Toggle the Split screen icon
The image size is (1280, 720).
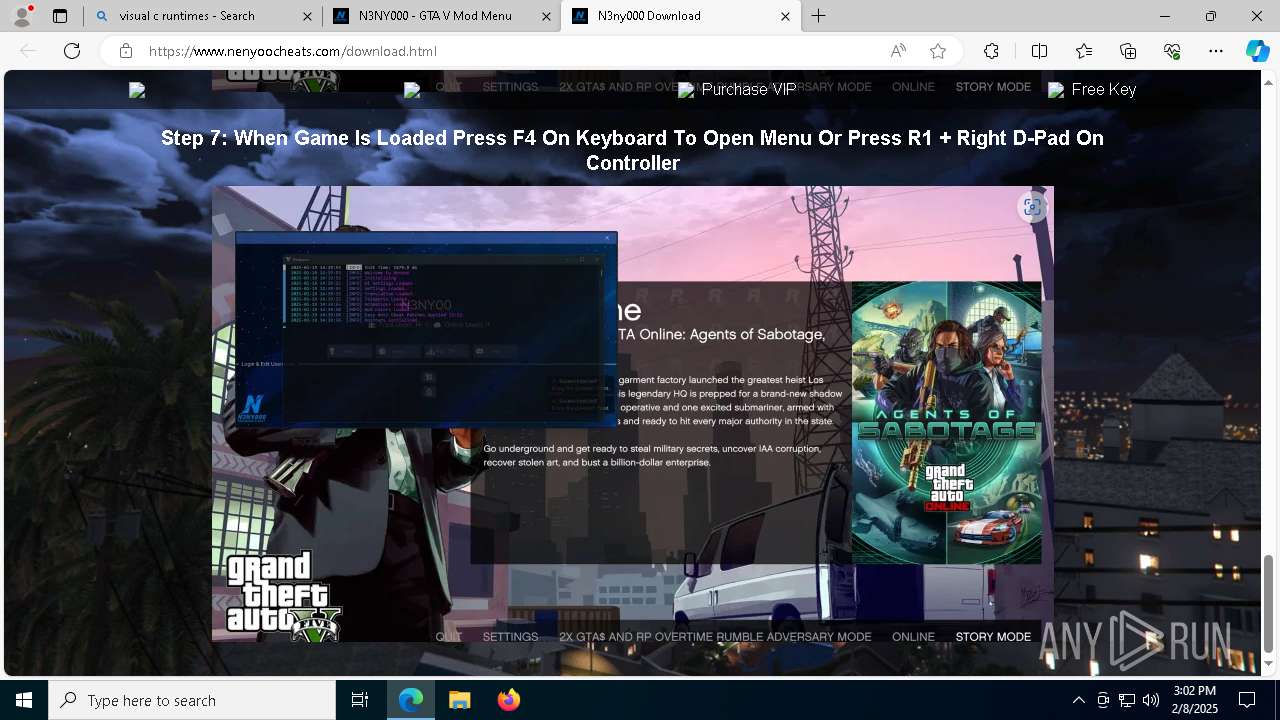click(x=1039, y=51)
